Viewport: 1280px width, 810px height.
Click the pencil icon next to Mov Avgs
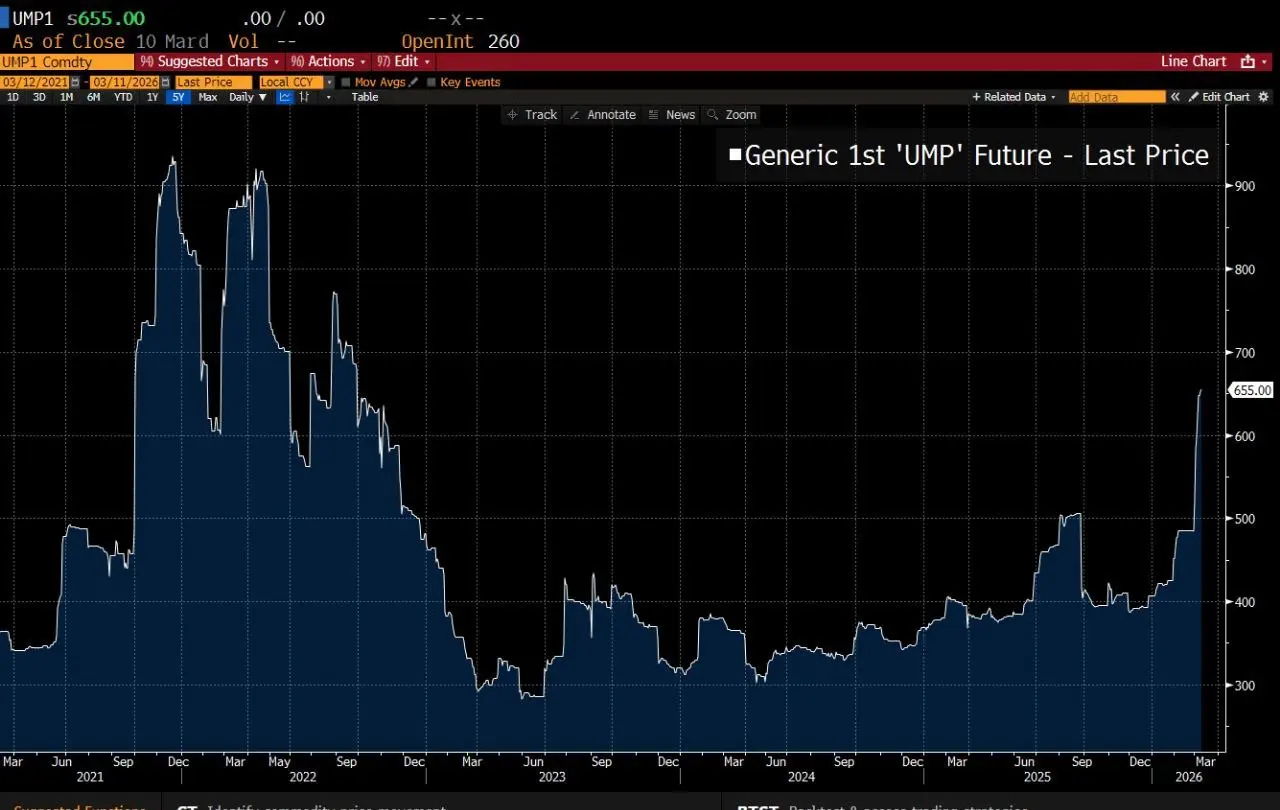pos(413,82)
